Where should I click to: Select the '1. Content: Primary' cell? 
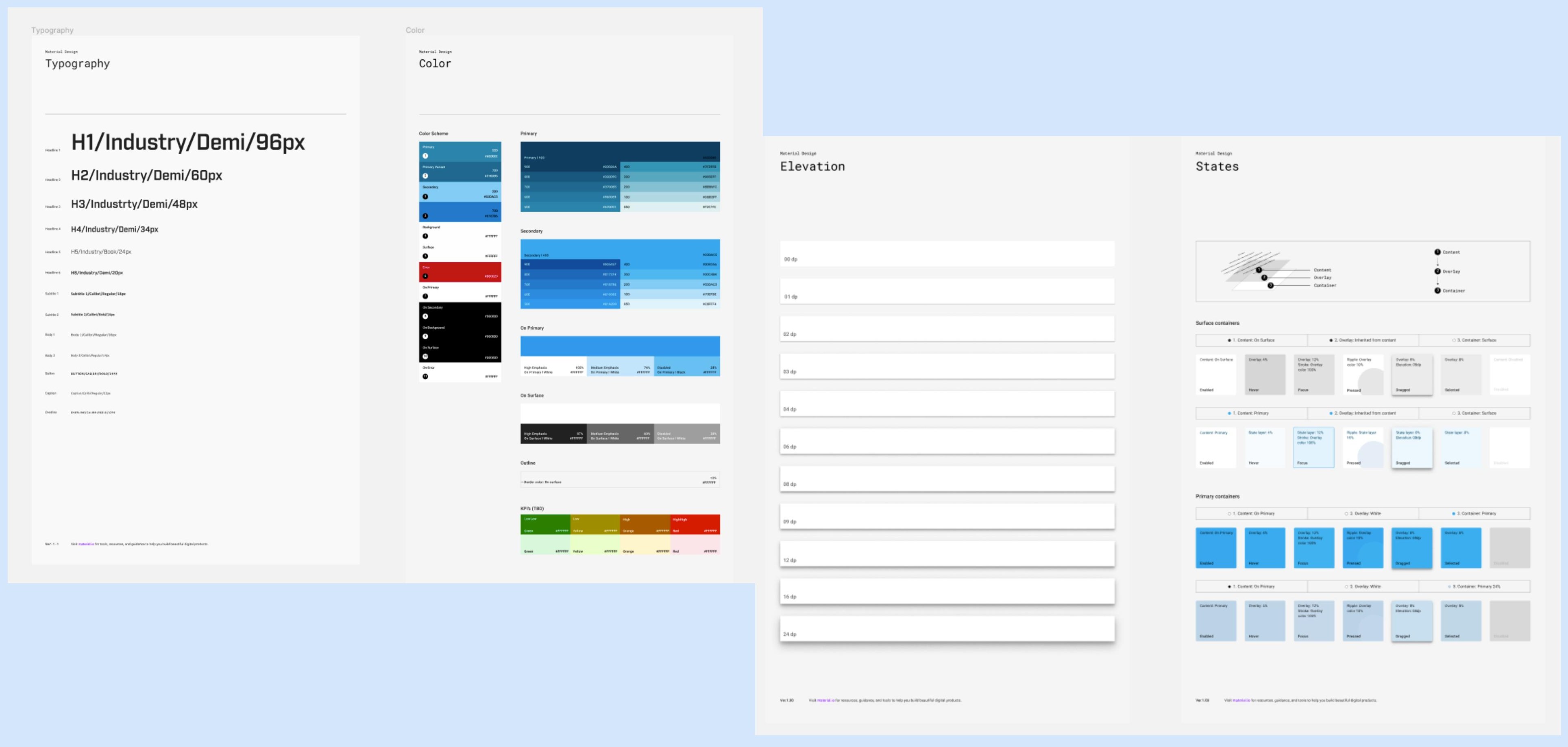click(1252, 413)
